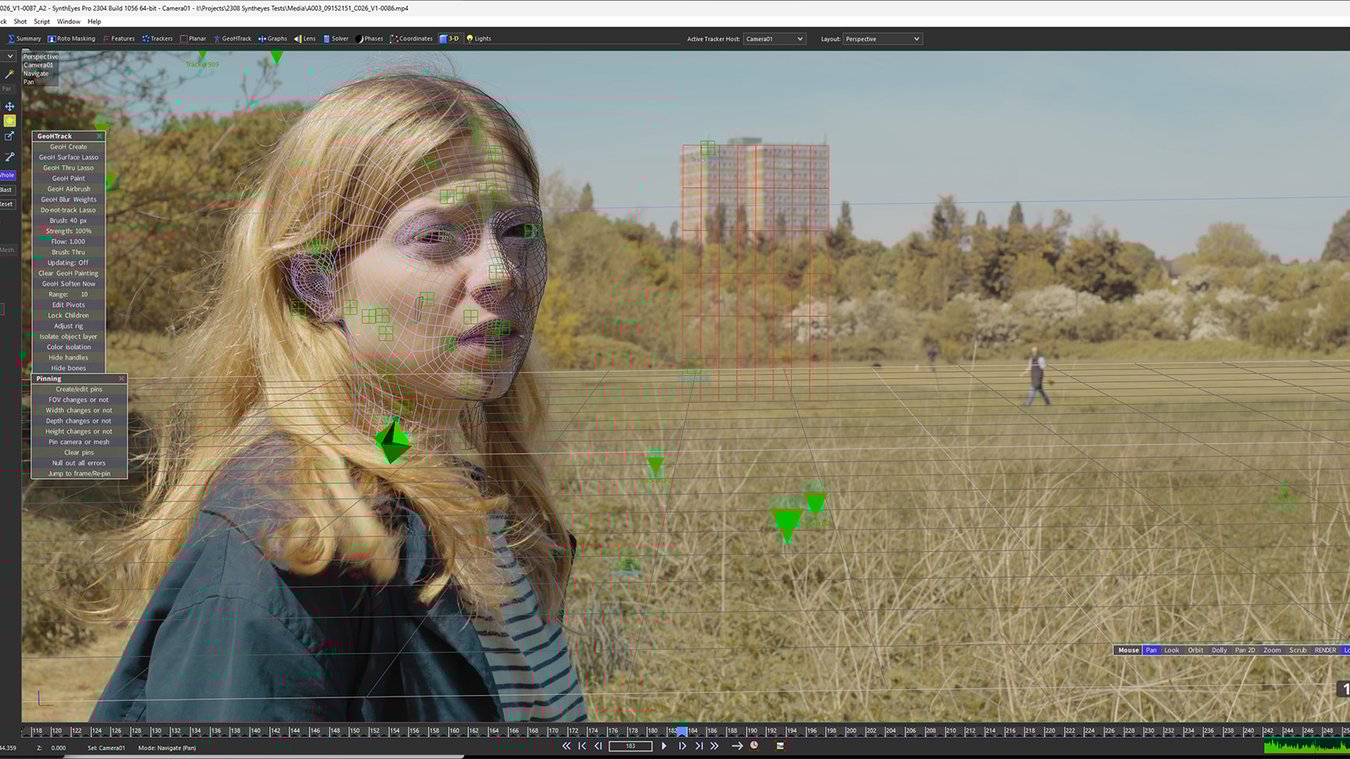Open the Shot menu
Screen dimensions: 1350x759
point(20,20)
